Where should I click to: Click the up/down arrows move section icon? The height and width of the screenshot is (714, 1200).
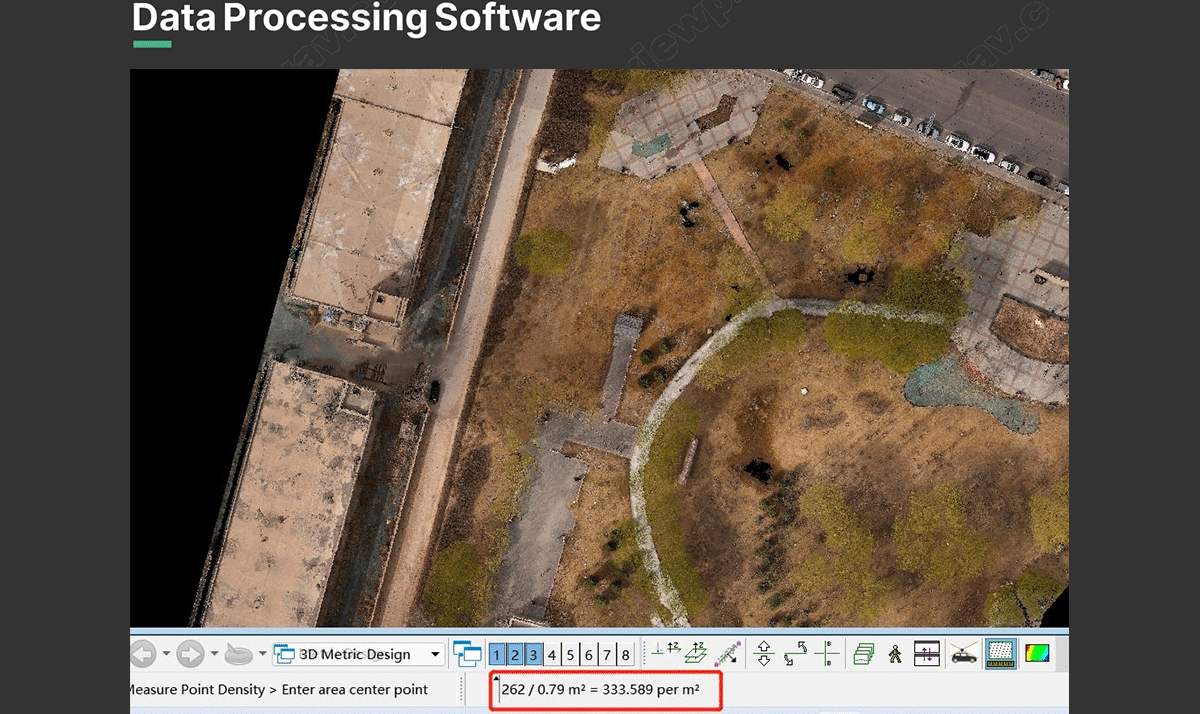(x=765, y=655)
